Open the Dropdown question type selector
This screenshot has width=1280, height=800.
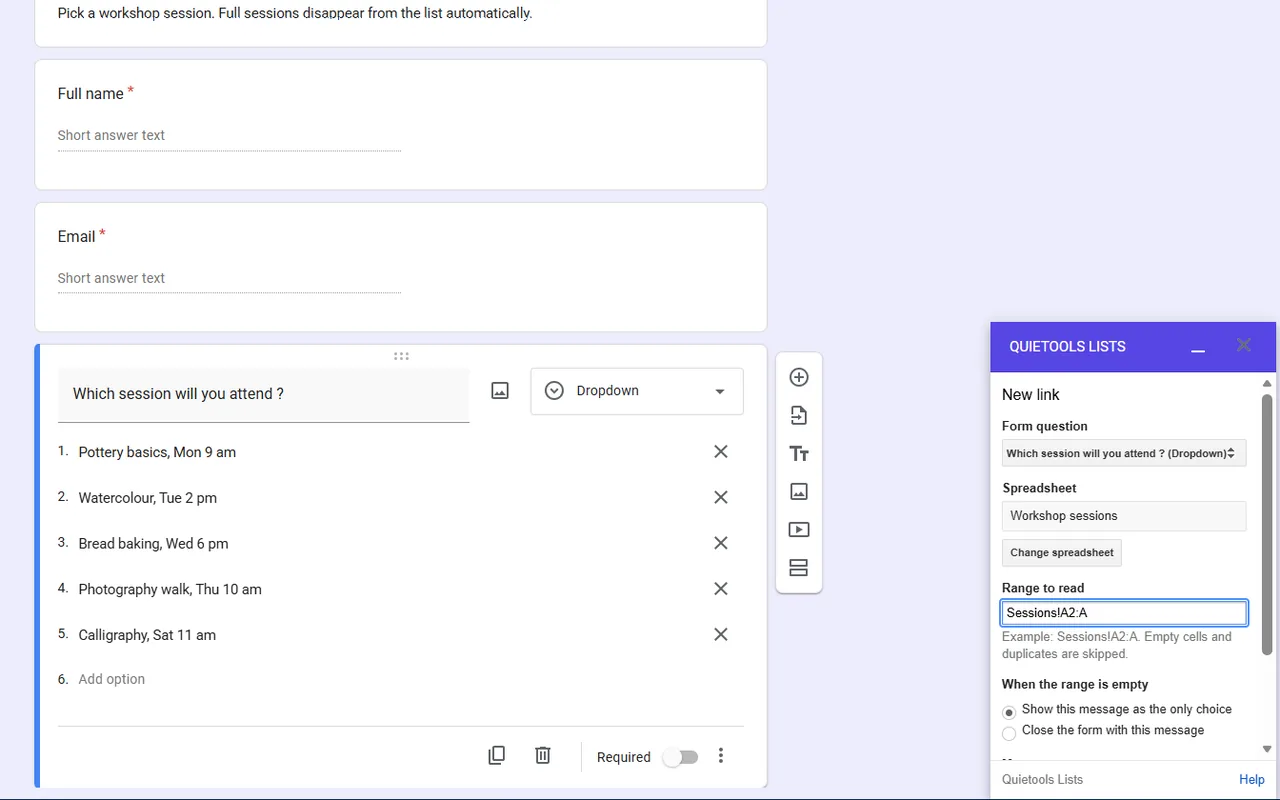[x=637, y=391]
